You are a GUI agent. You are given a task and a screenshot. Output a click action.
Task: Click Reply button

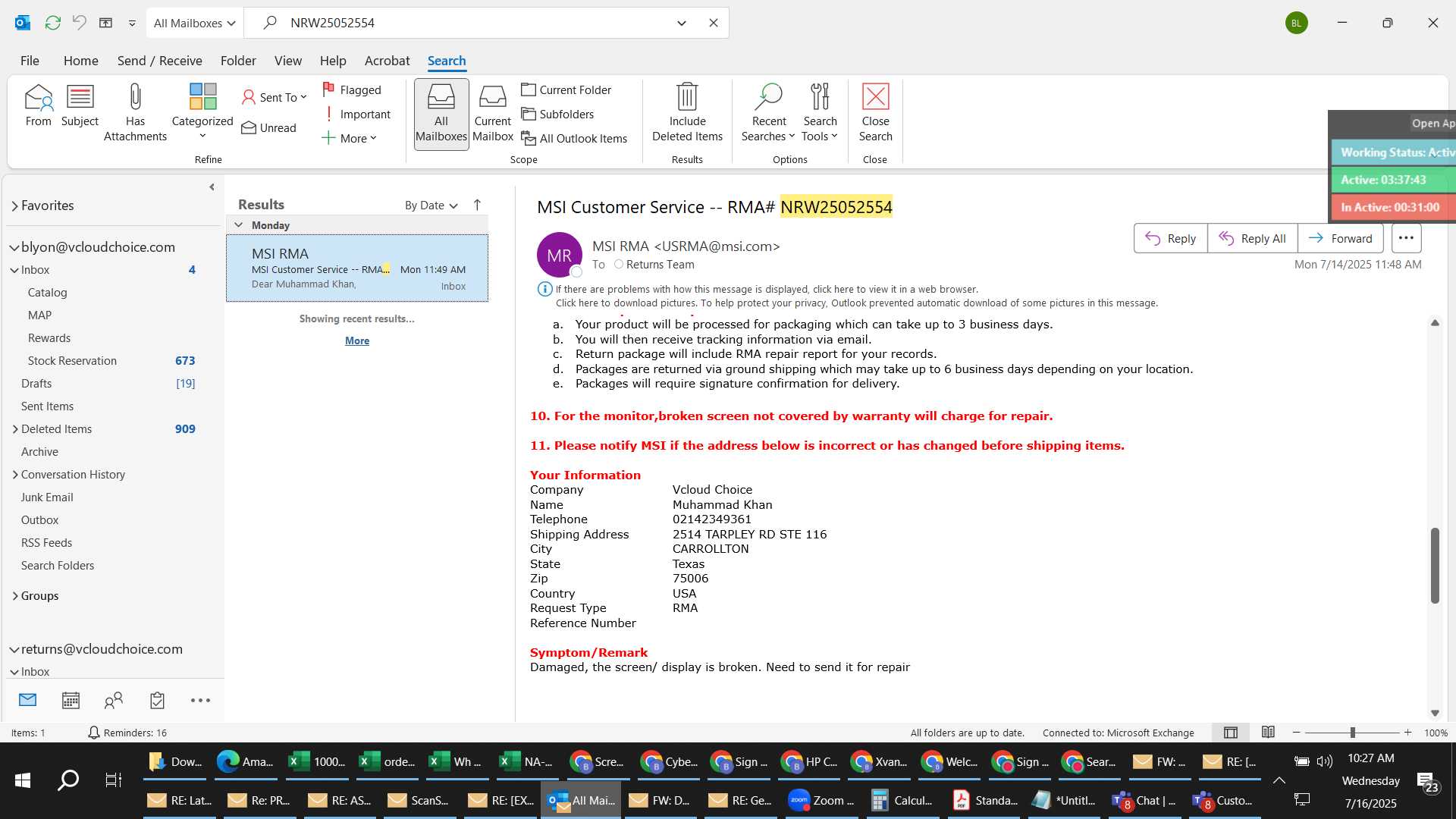[1170, 238]
